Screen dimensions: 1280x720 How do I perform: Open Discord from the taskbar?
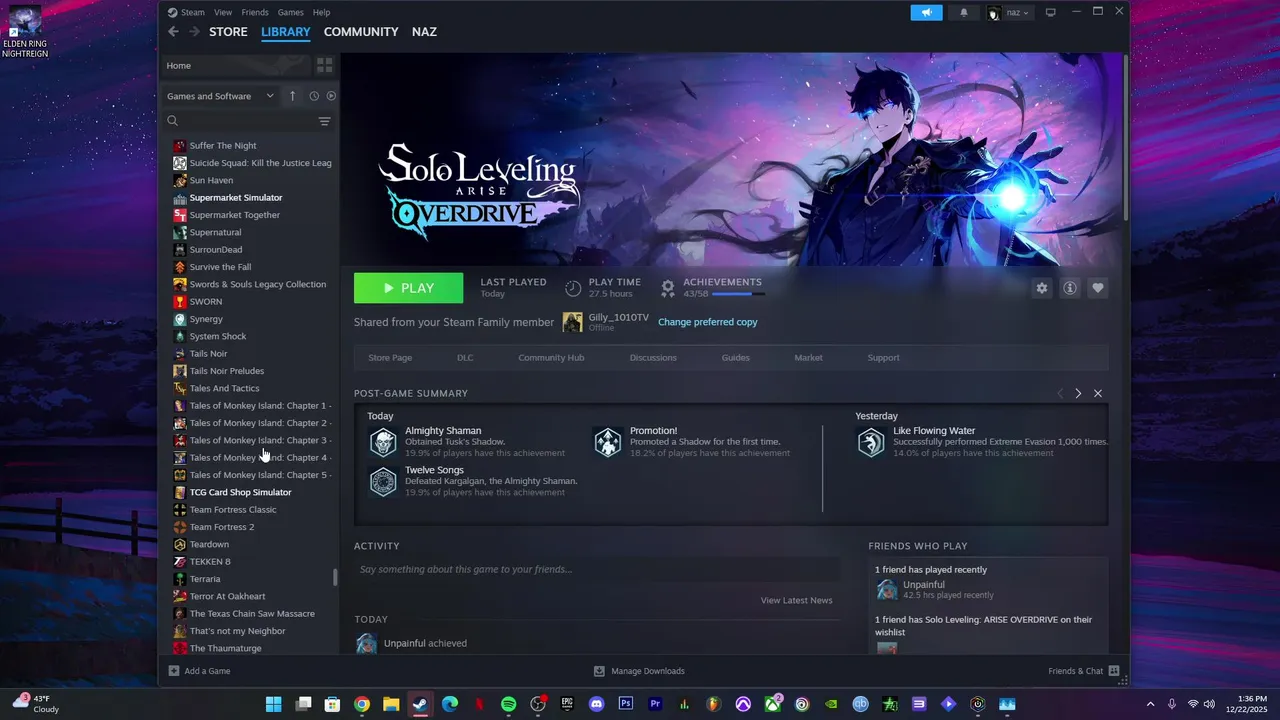[597, 704]
